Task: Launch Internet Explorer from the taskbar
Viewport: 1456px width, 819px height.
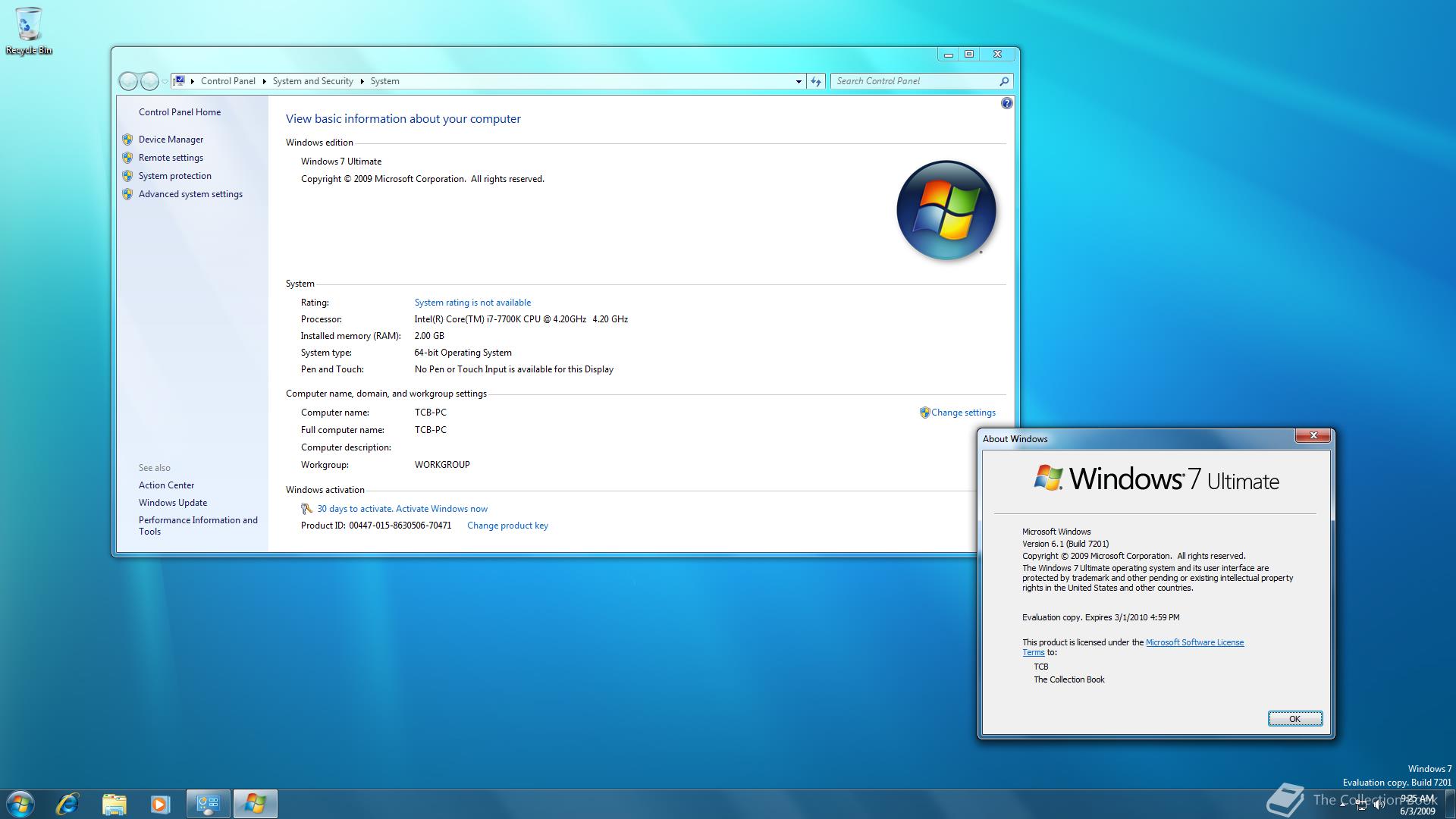Action: pyautogui.click(x=67, y=803)
